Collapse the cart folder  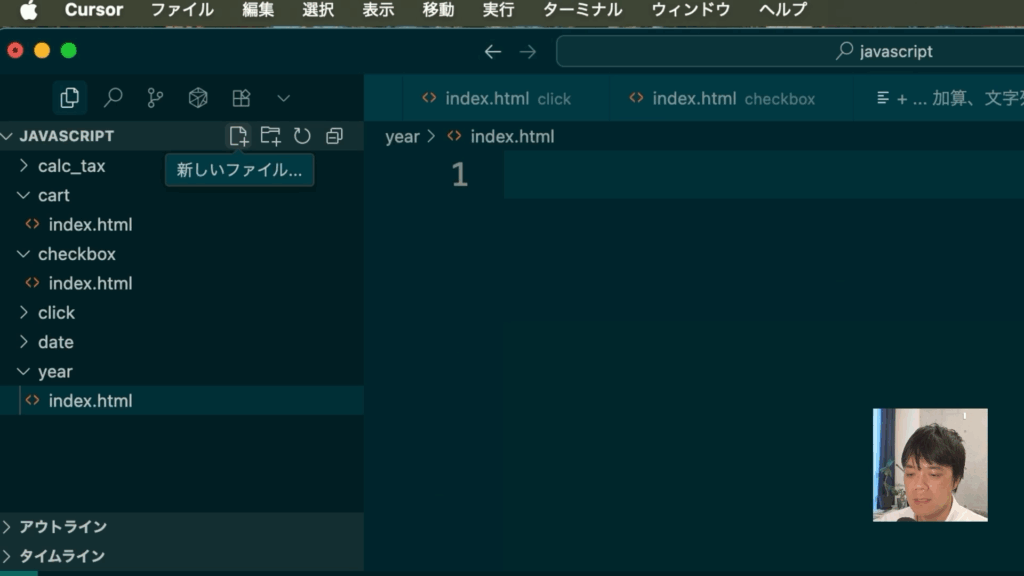coord(53,195)
